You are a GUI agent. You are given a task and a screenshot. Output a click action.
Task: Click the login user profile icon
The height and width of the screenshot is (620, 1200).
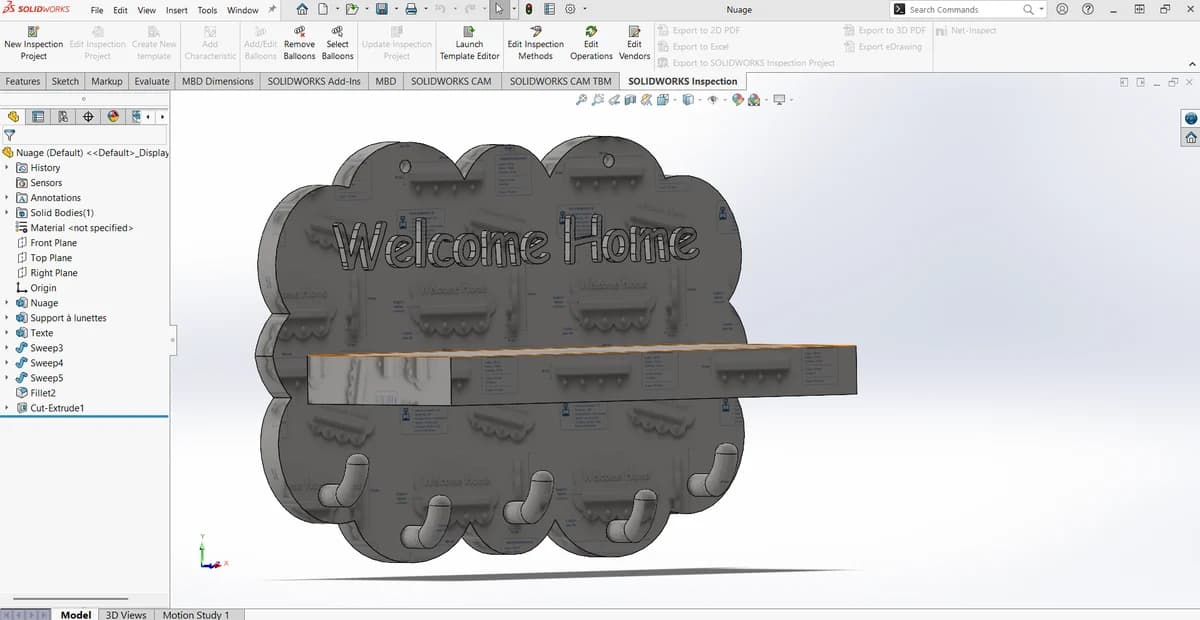tap(1063, 9)
